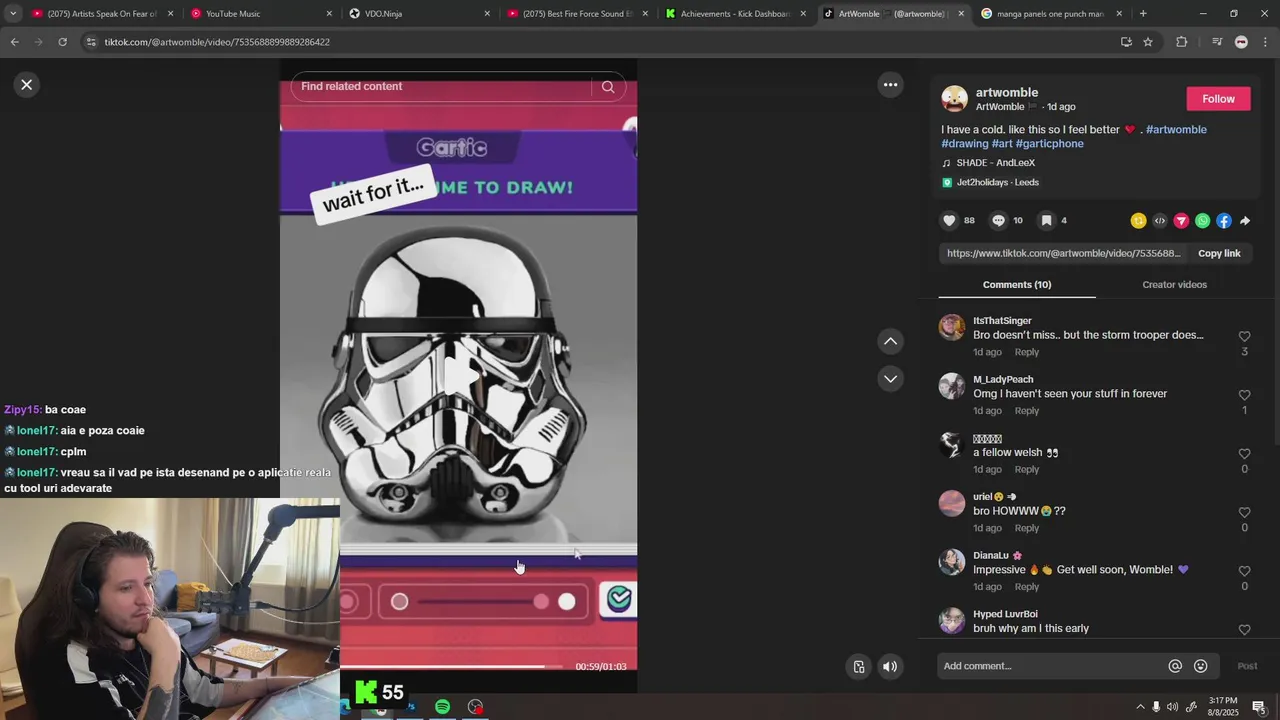Image resolution: width=1280 pixels, height=720 pixels.
Task: Like the comment by M_LadyPeach
Action: point(1244,395)
